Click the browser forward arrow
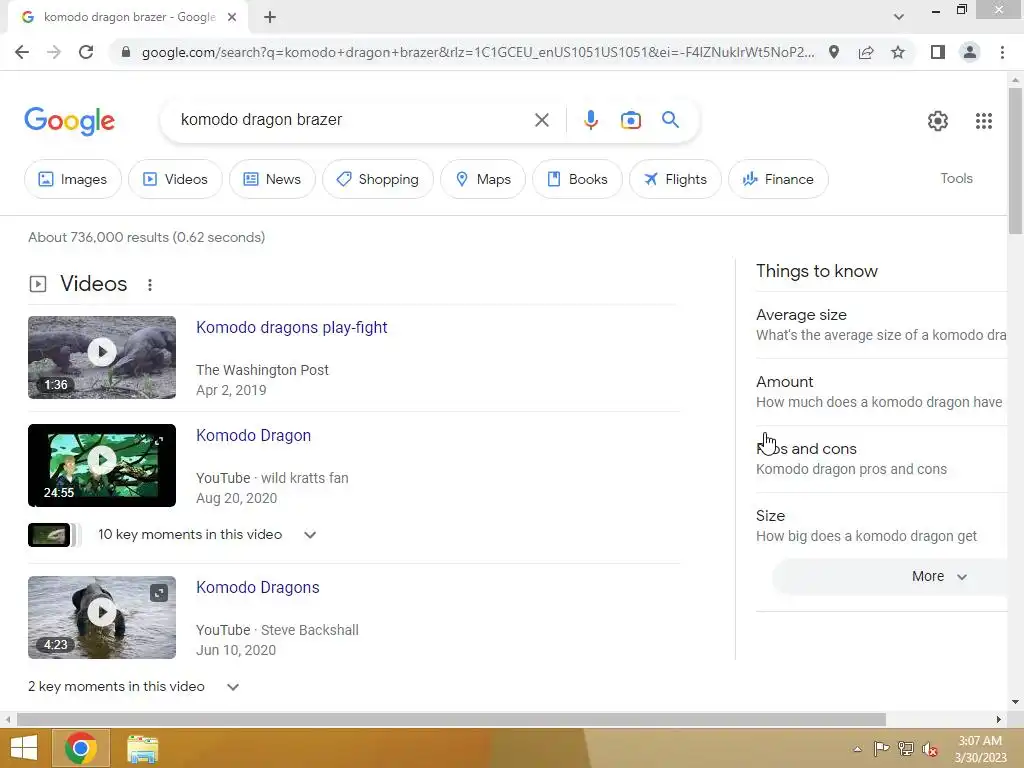 coord(54,52)
